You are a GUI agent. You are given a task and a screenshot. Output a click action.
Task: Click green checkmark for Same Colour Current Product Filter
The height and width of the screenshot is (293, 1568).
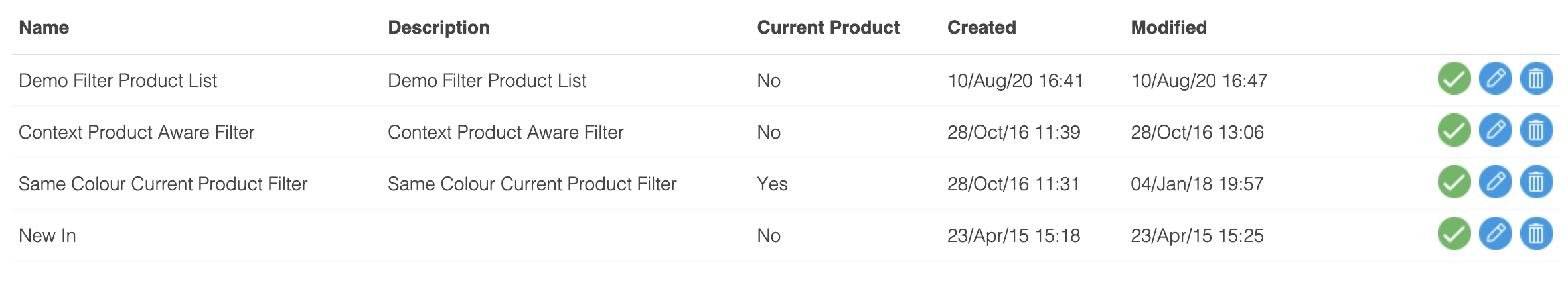pos(1454,182)
